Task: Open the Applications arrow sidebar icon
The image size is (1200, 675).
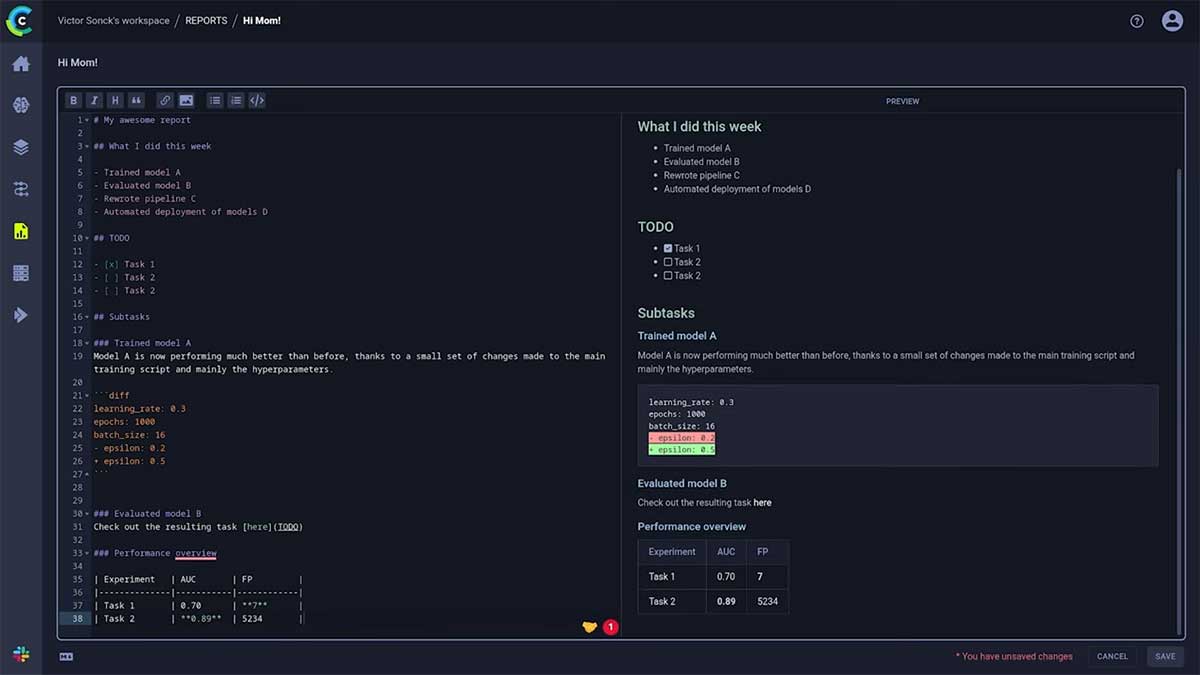Action: coord(21,315)
